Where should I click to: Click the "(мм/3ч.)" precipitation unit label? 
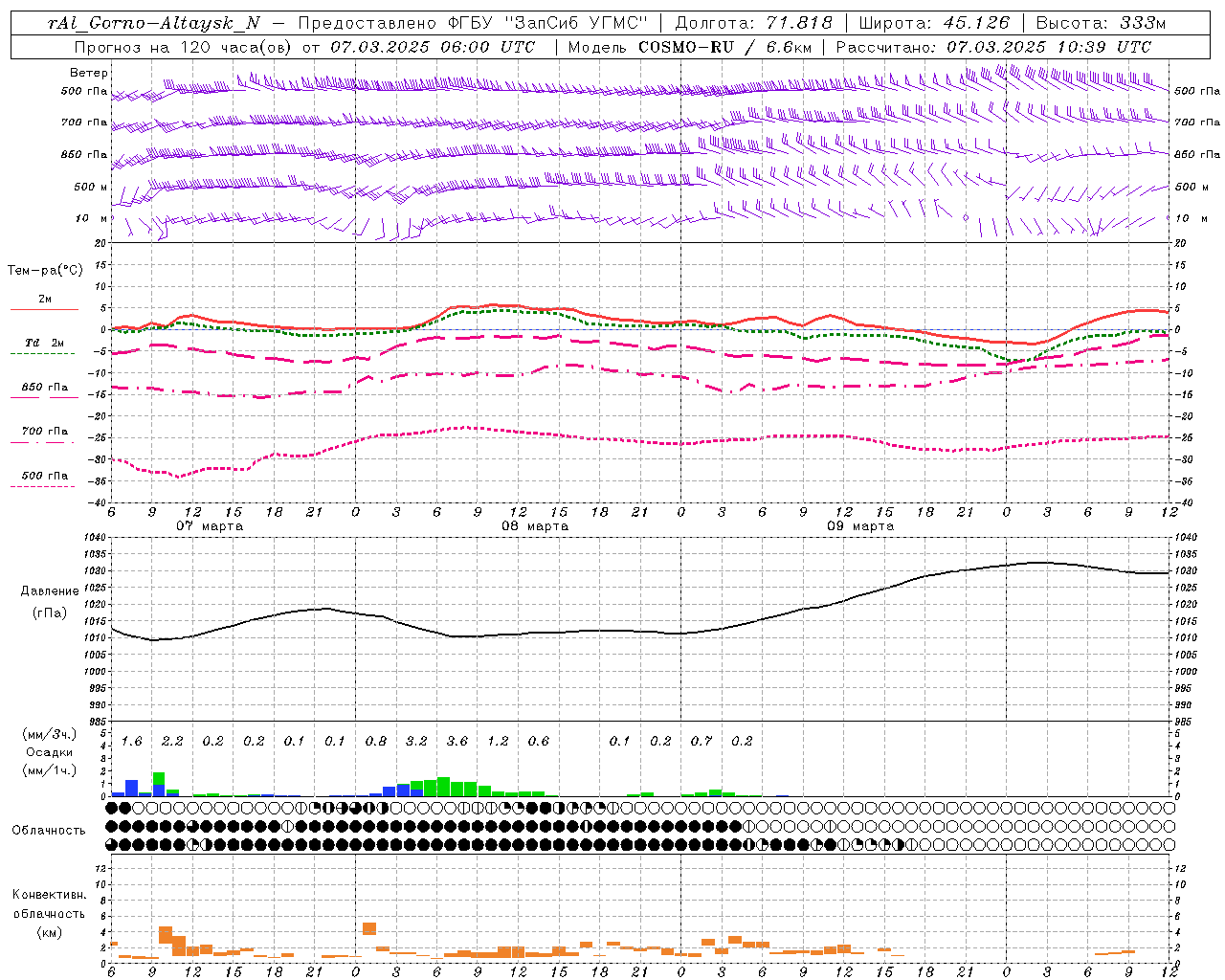tap(50, 734)
